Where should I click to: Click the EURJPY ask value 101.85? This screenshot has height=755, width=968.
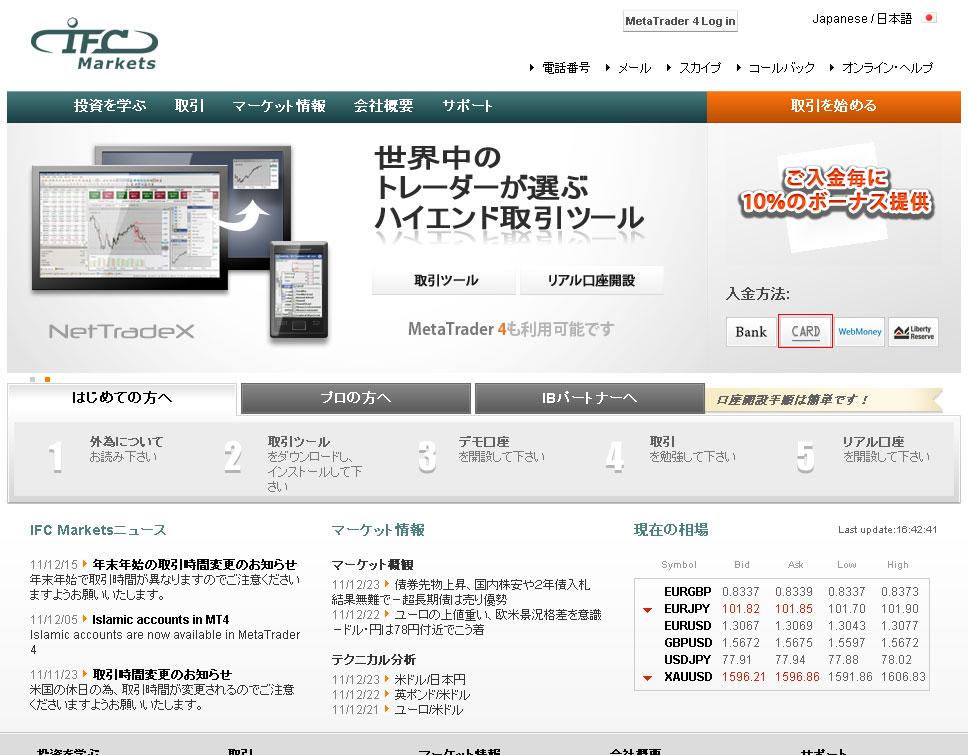click(x=794, y=609)
